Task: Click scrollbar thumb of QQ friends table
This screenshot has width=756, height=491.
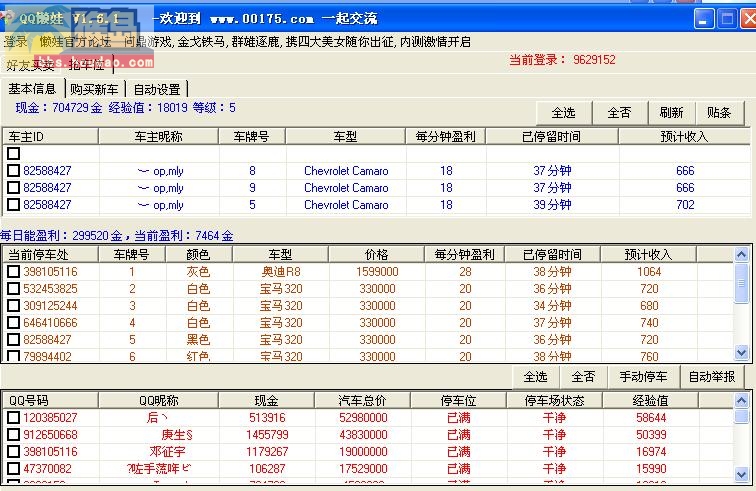Action: (742, 417)
